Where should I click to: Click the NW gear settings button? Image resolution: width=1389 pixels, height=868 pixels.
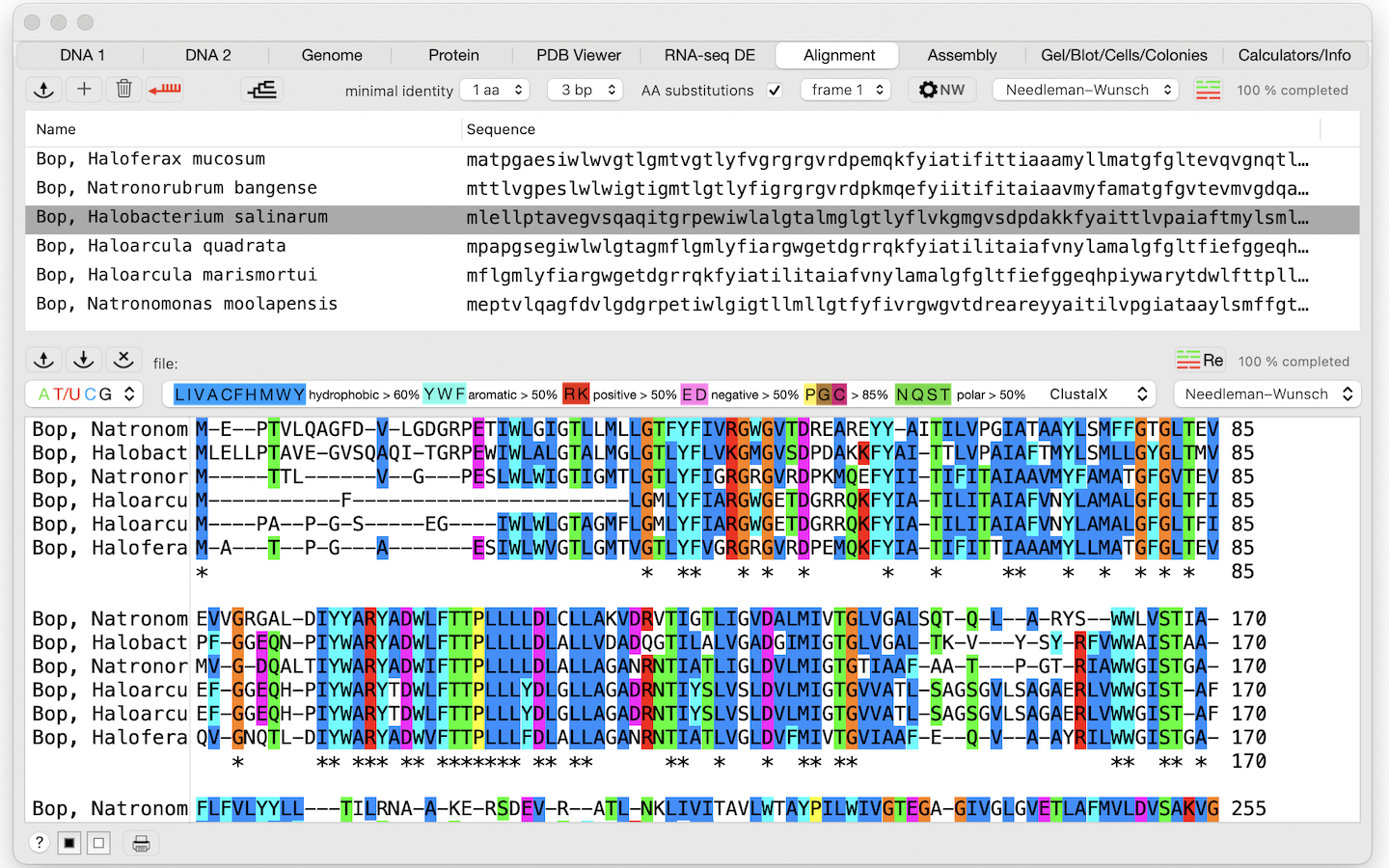942,90
